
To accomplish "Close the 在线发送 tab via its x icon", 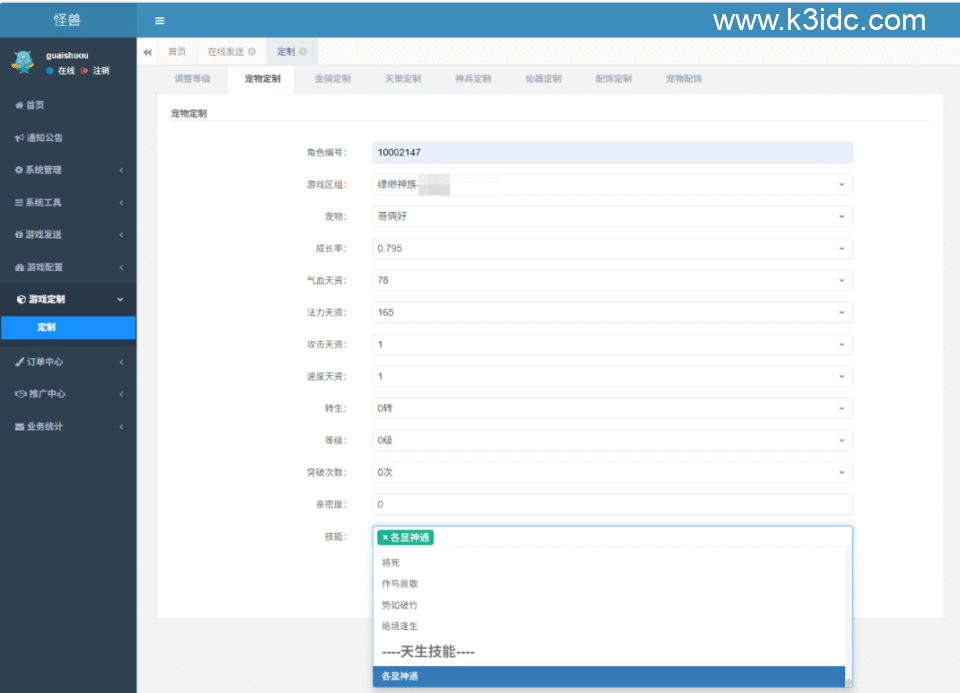I will [252, 52].
